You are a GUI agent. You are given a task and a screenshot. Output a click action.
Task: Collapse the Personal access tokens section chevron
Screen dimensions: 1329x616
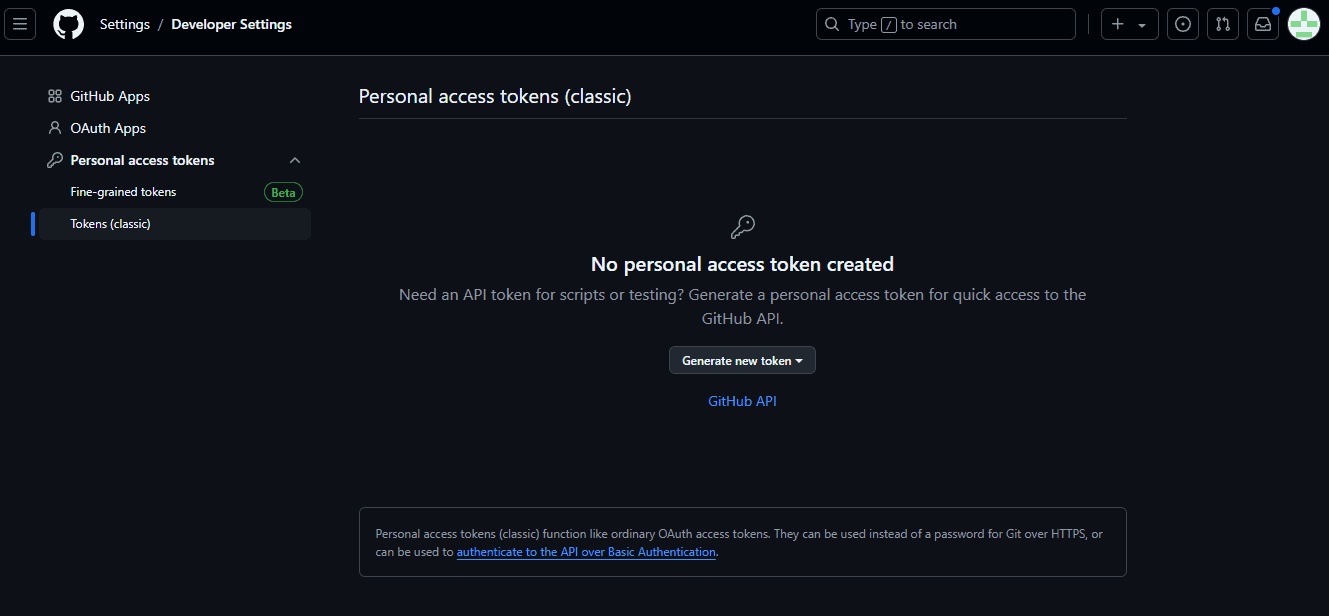[x=295, y=160]
